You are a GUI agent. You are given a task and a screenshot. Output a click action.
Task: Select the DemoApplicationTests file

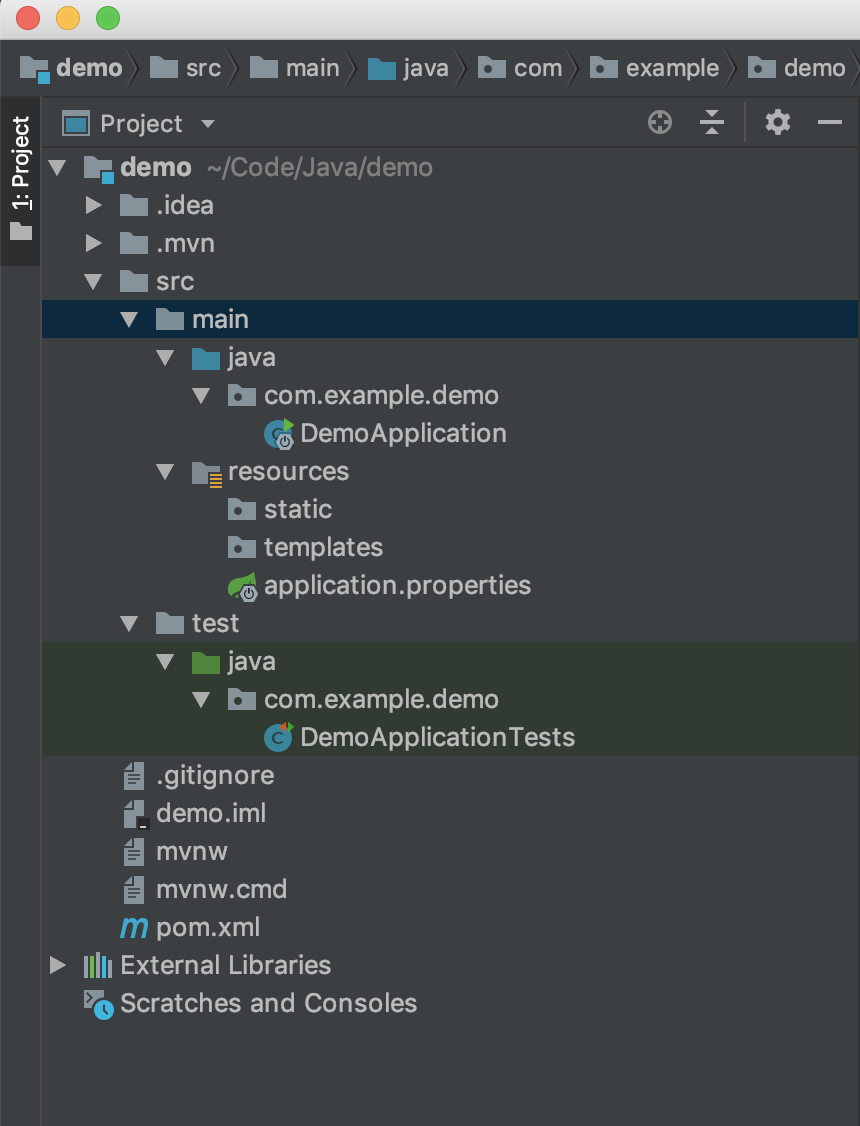pos(437,738)
